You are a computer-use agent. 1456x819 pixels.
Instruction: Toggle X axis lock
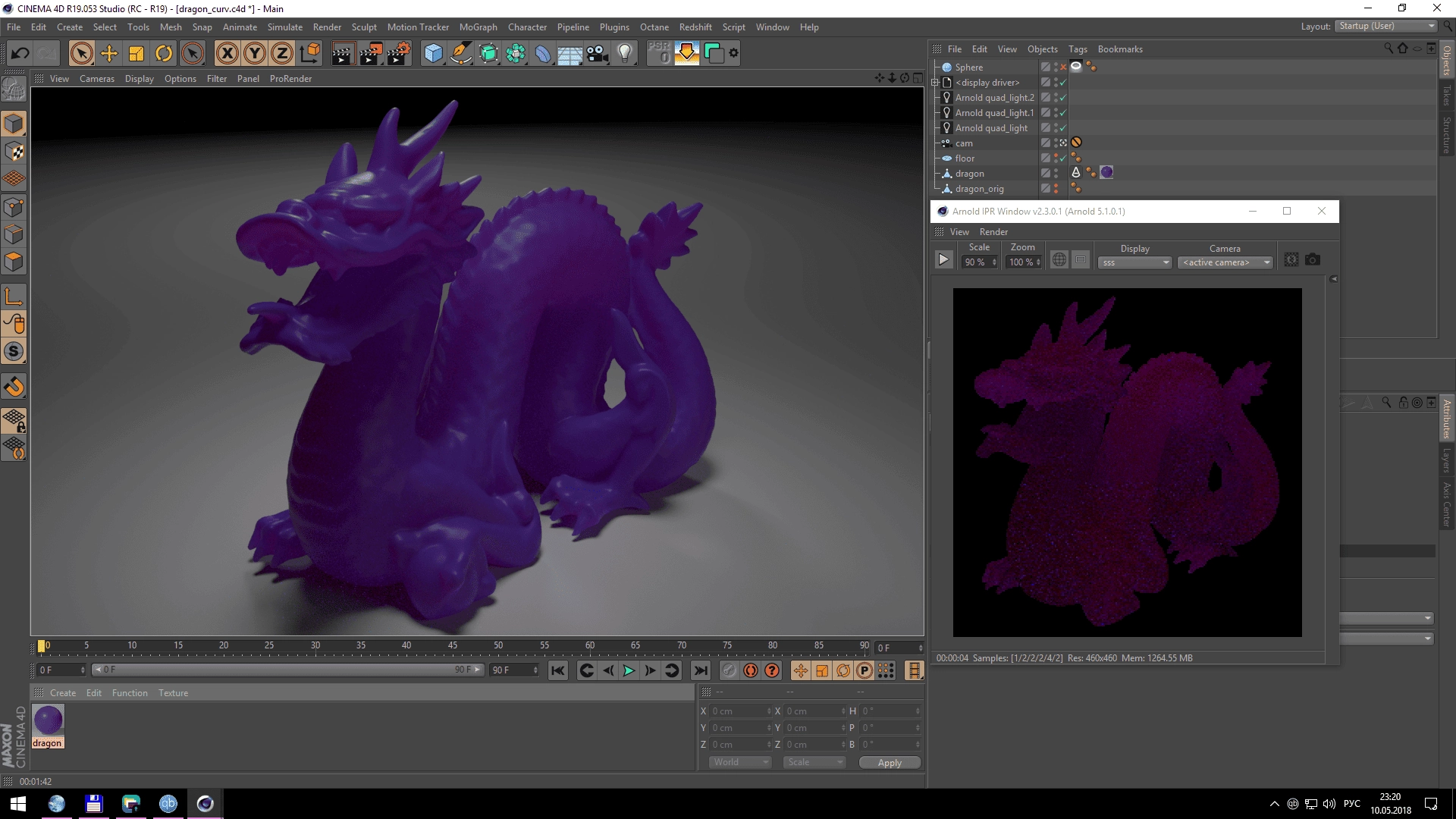[227, 53]
